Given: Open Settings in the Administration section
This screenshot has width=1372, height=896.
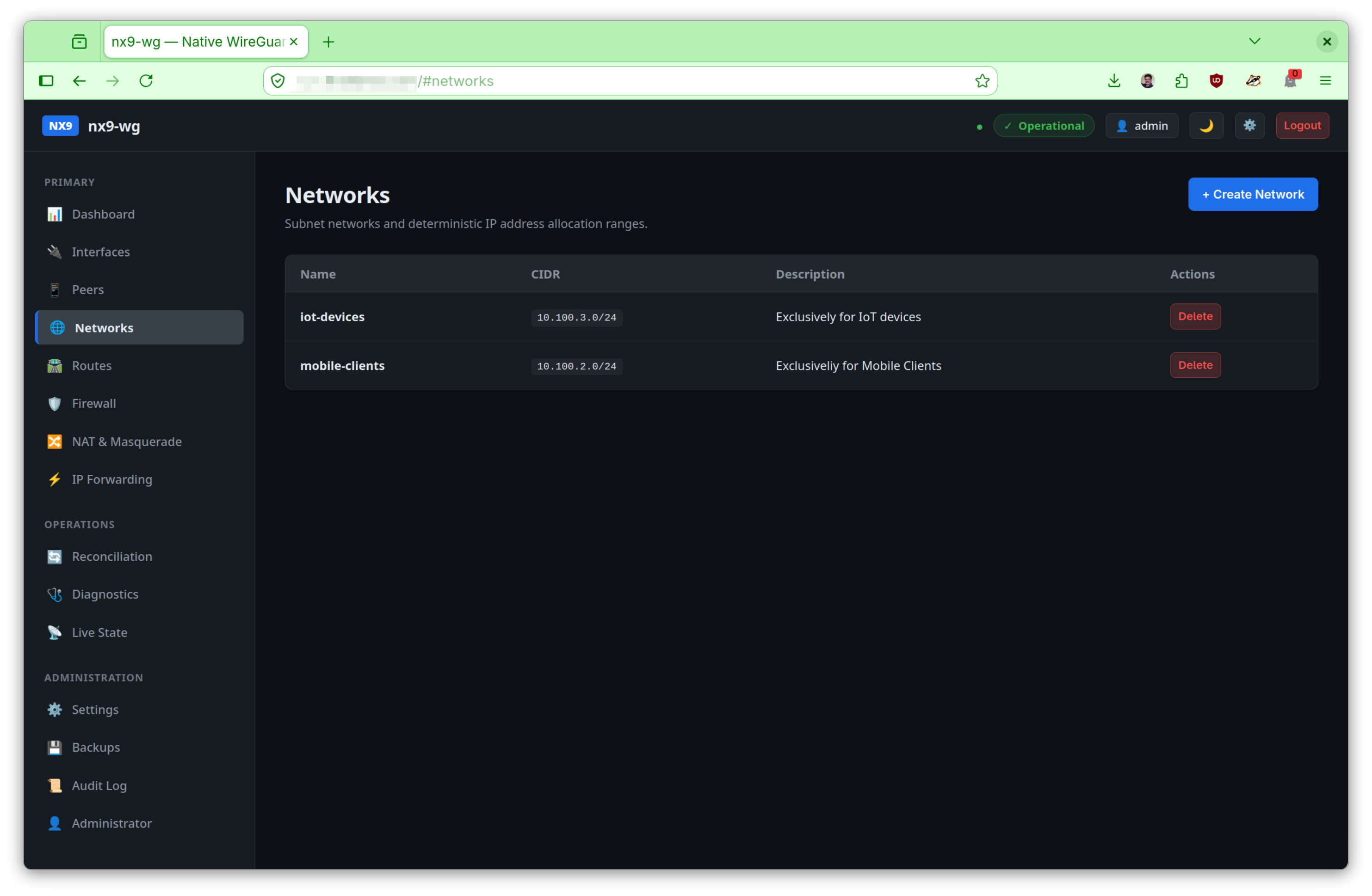Looking at the screenshot, I should (x=139, y=710).
